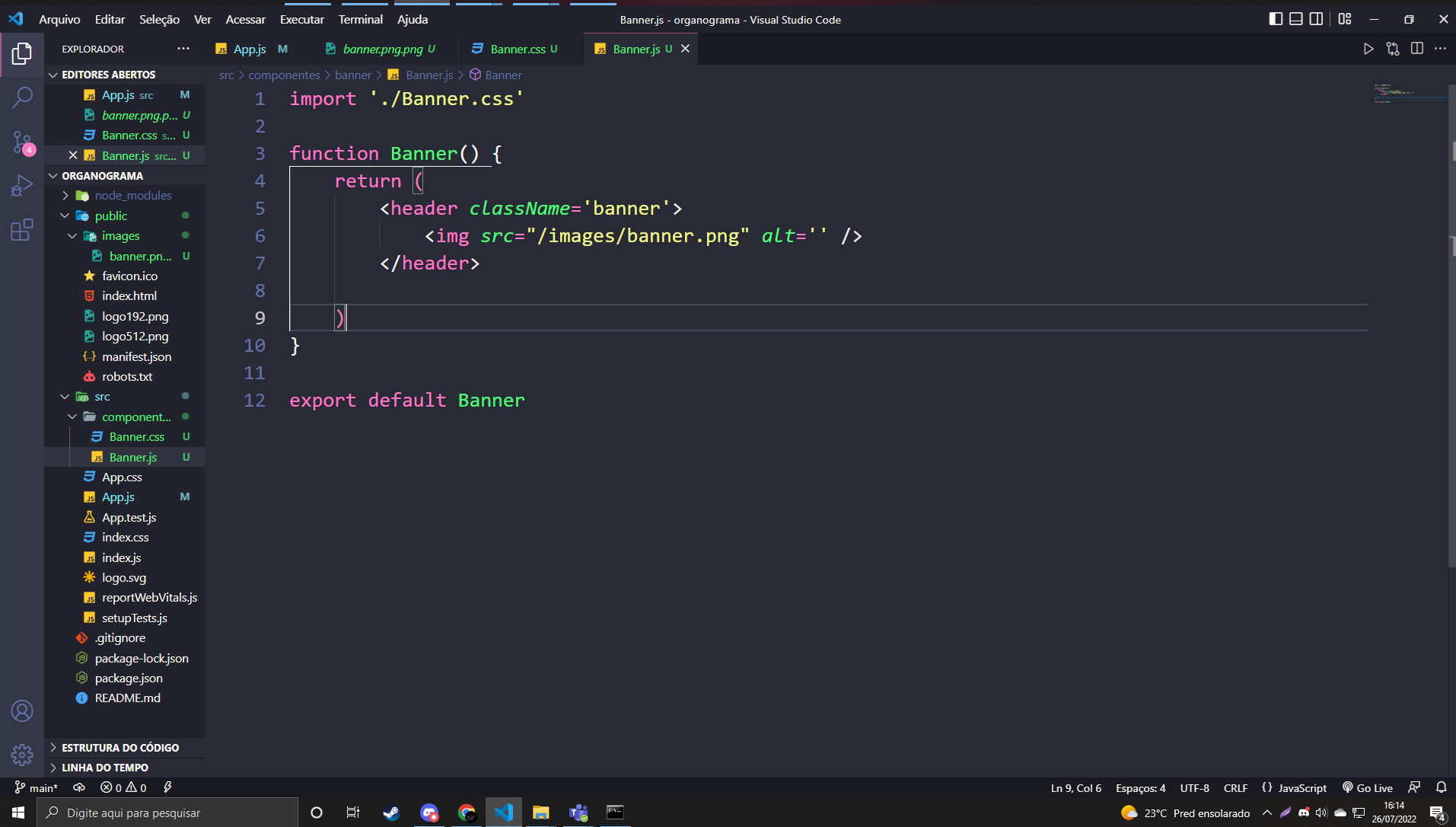Expand ESTRUTURA DO CÓDIGO outline section
The width and height of the screenshot is (1456, 827).
[x=120, y=748]
